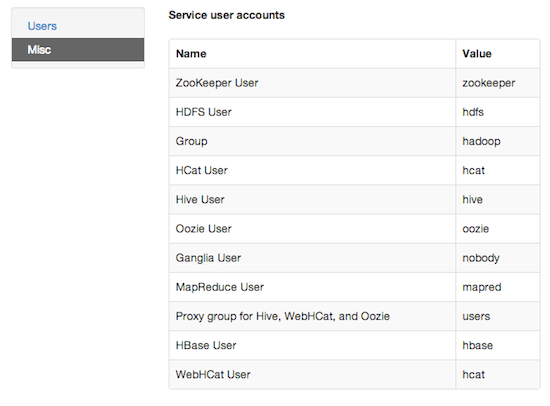Screen dimensions: 550x406
Task: Select the Misc tab in sidebar
Action: coord(78,49)
